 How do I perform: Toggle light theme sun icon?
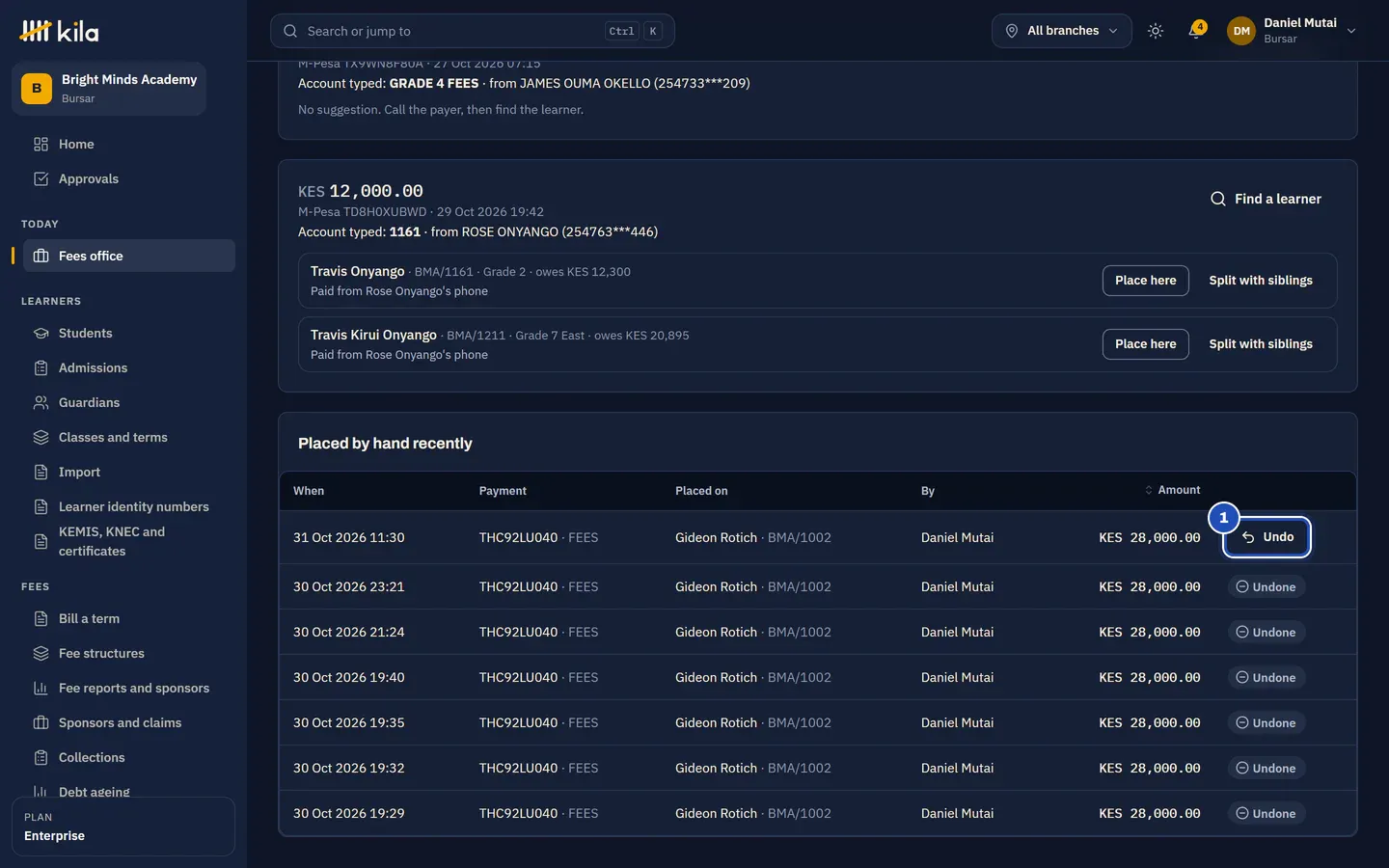(1156, 31)
